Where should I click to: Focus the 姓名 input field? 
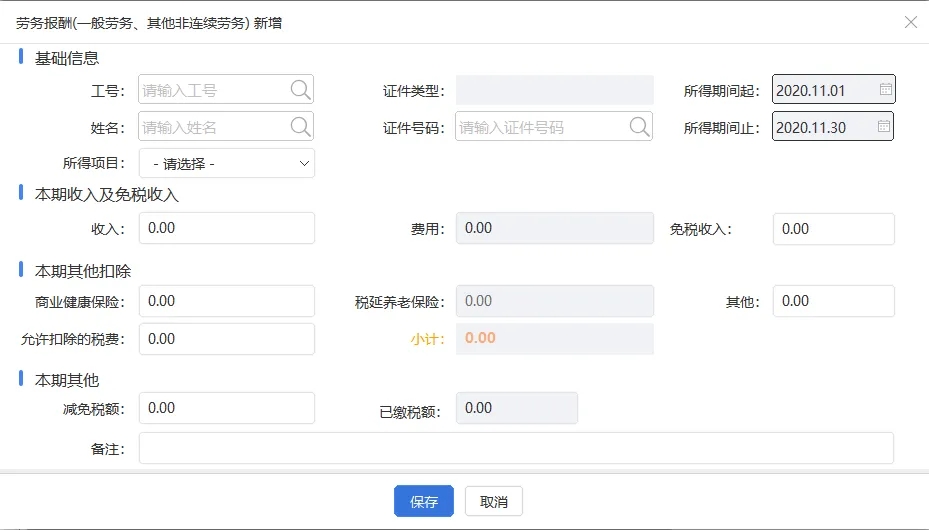214,127
